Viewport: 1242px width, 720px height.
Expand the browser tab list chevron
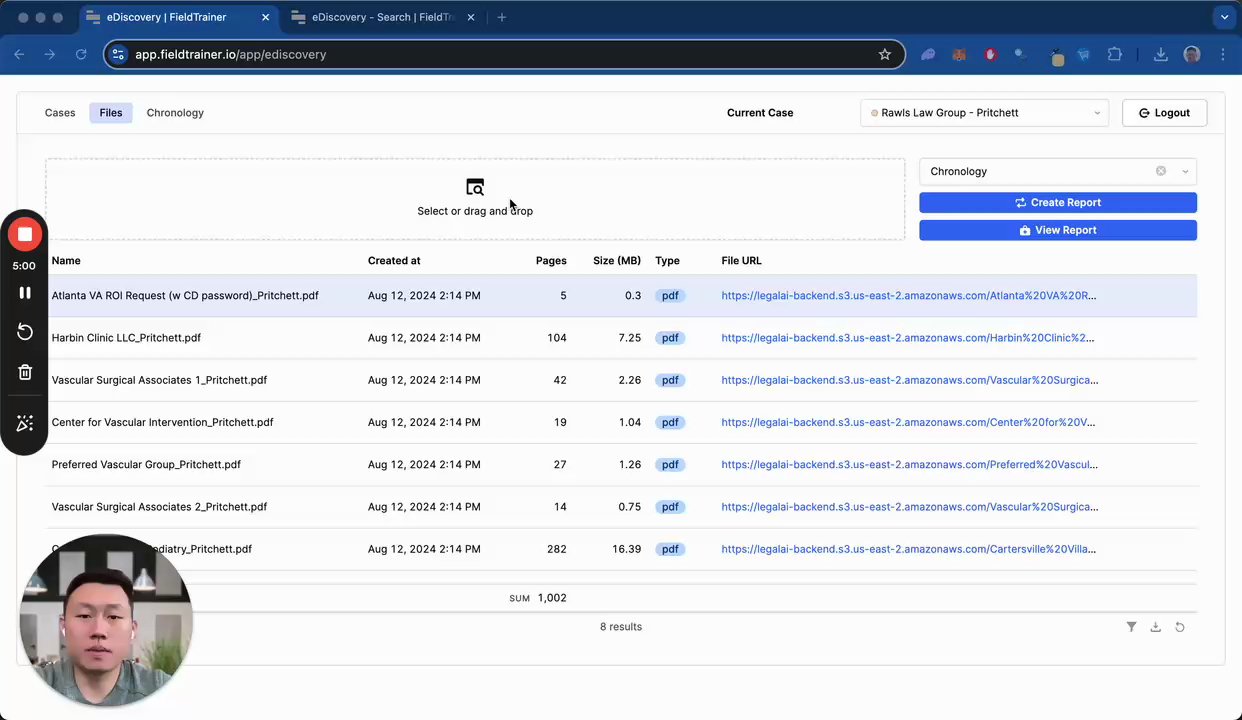click(x=1224, y=17)
